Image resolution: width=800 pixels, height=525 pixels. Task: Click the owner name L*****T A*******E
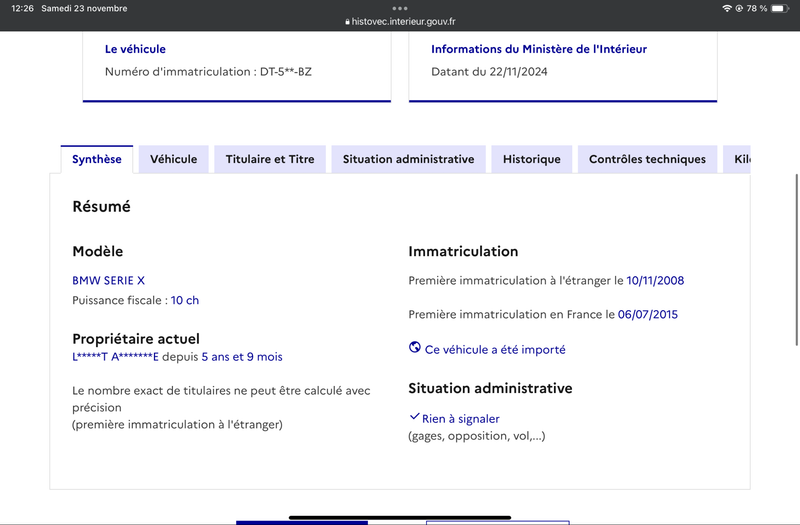point(115,357)
